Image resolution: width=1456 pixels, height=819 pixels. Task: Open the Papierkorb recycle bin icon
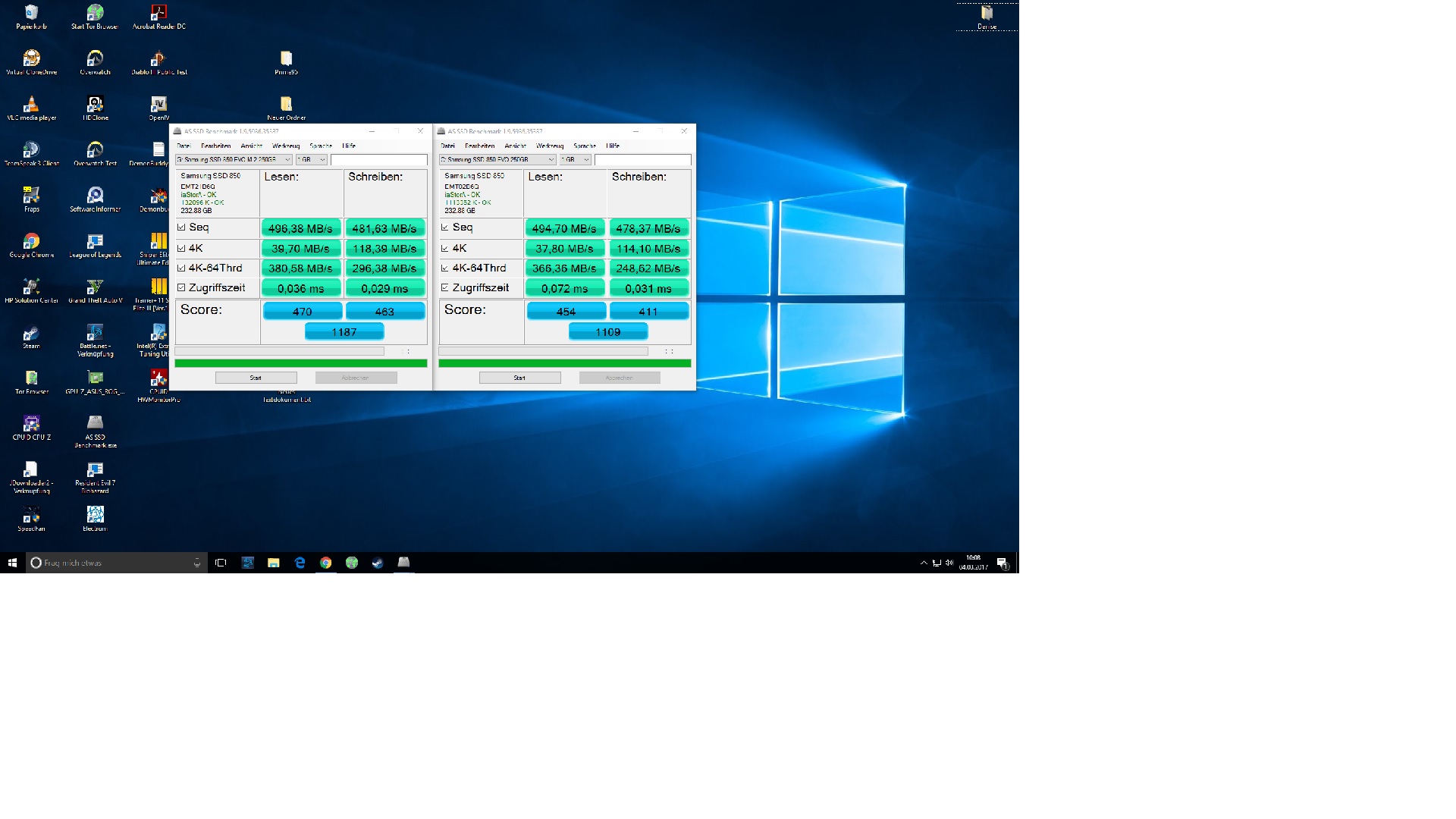point(31,14)
